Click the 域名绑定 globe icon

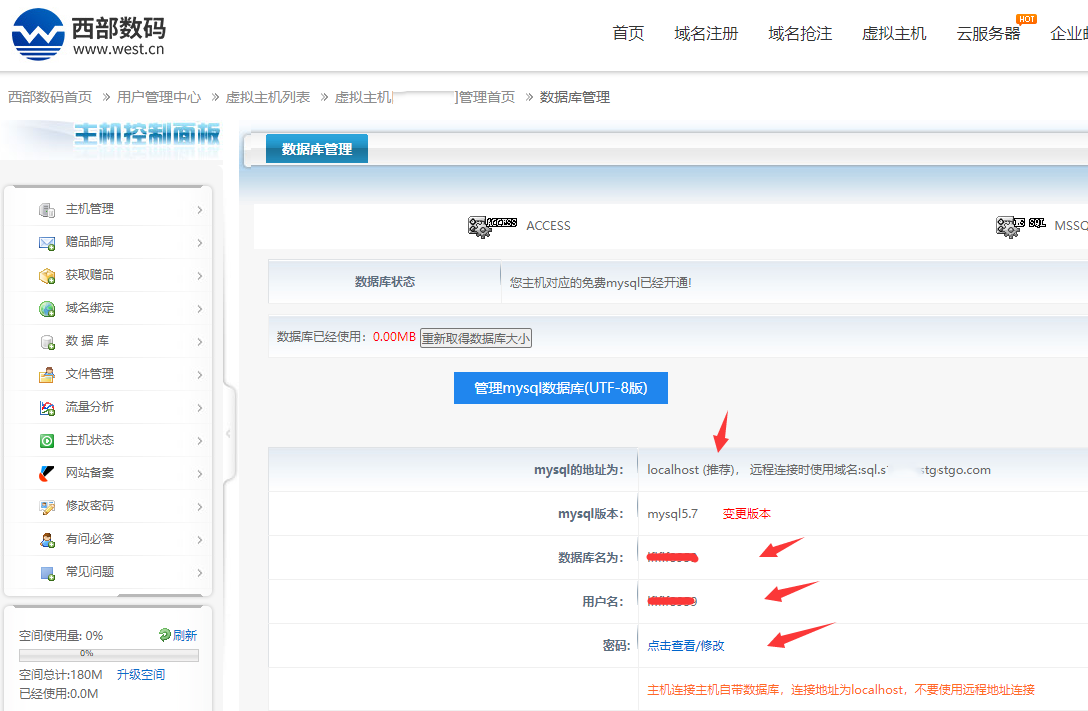point(47,309)
